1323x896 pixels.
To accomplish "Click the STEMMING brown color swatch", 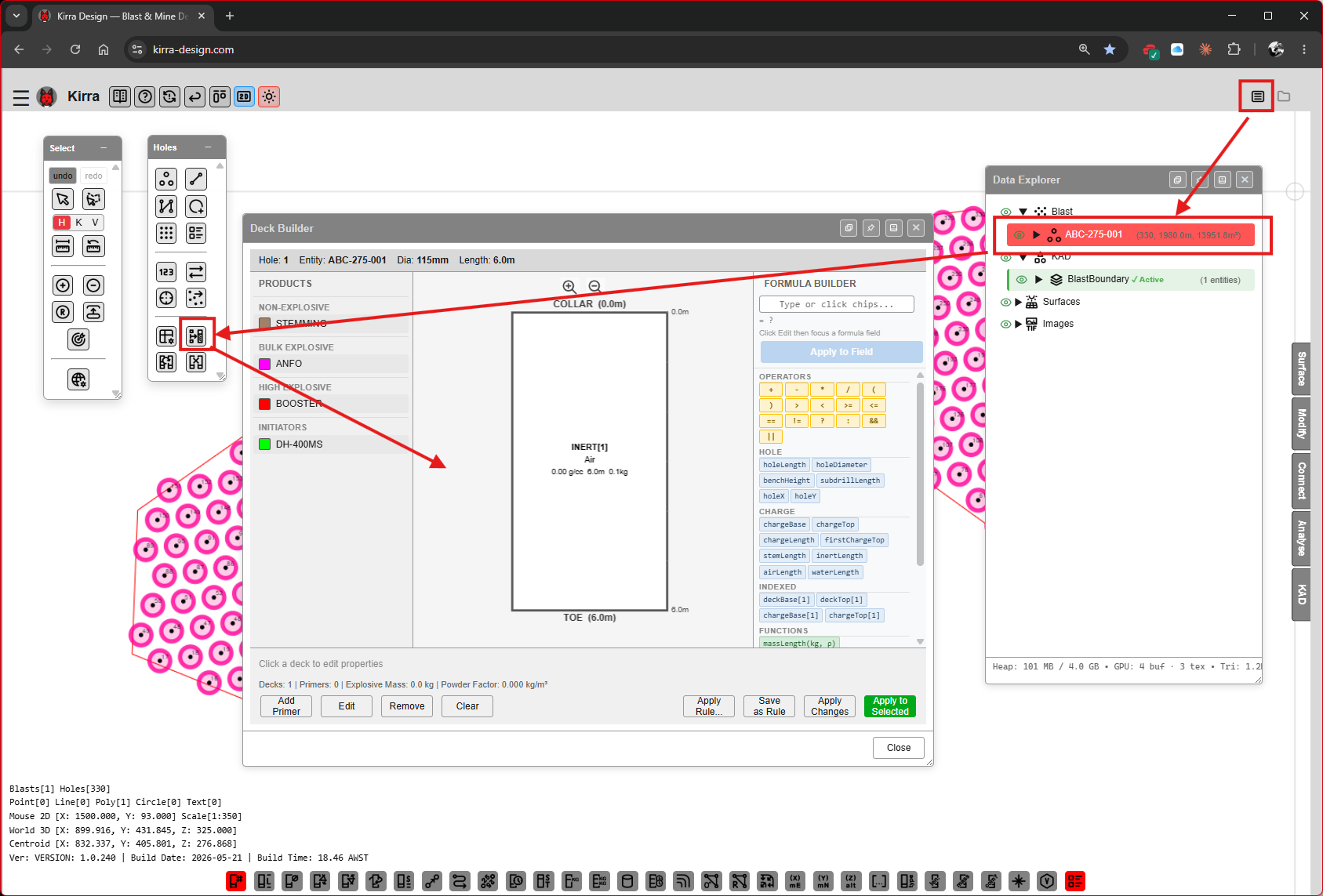I will (x=265, y=324).
